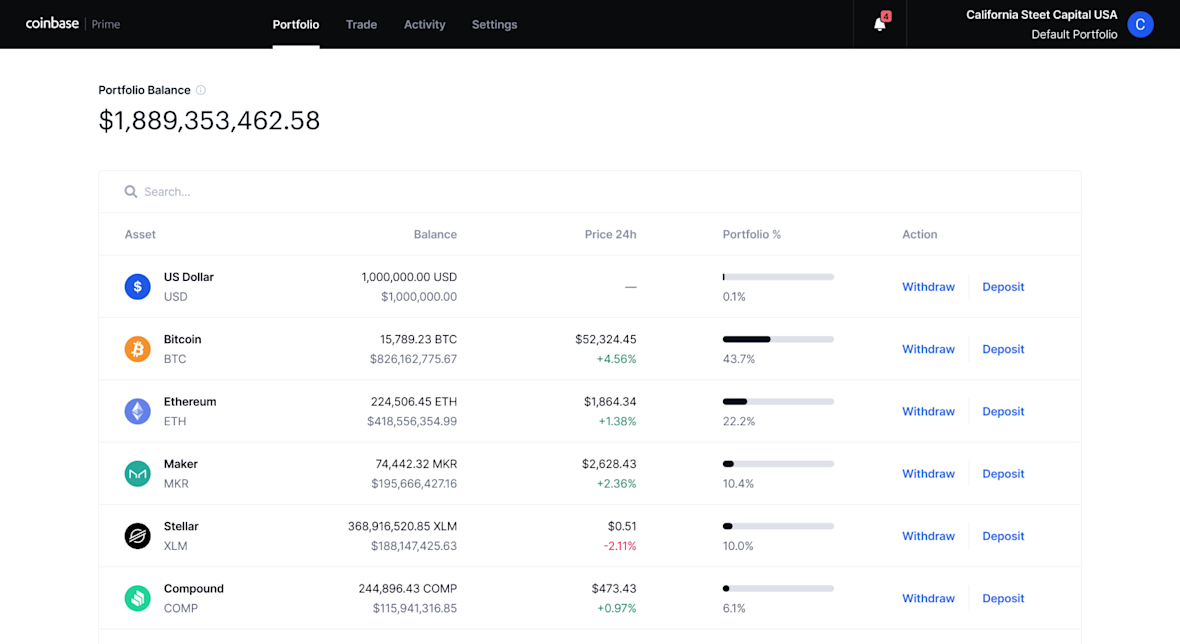Click the US Dollar asset icon

(138, 287)
